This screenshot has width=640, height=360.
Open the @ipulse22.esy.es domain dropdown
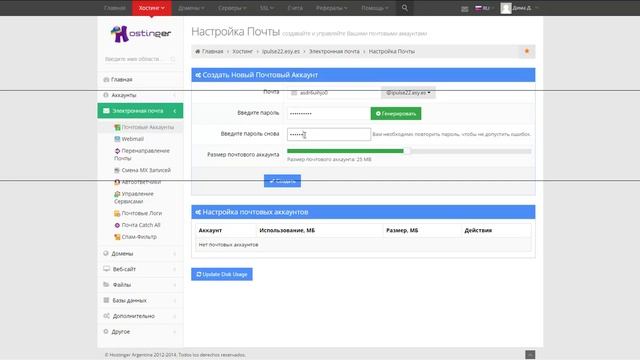click(408, 93)
